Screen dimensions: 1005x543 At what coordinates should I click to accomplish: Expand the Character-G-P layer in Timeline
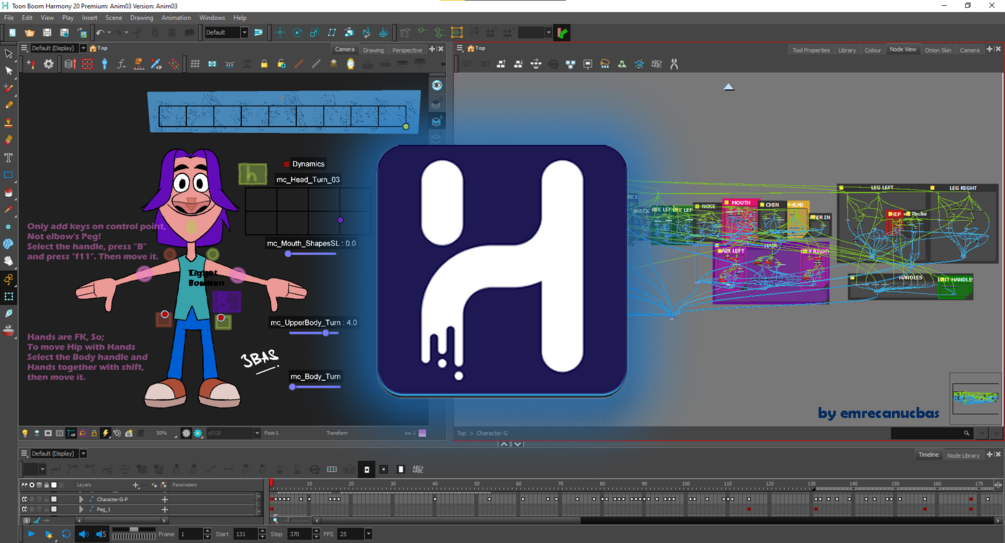tap(81, 499)
